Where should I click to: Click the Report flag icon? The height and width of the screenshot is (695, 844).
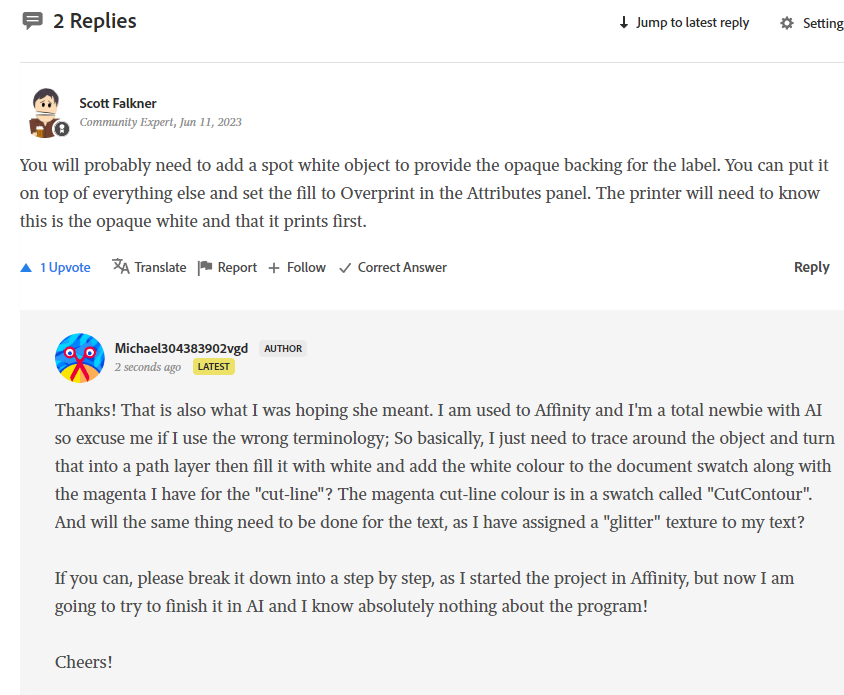pos(205,267)
